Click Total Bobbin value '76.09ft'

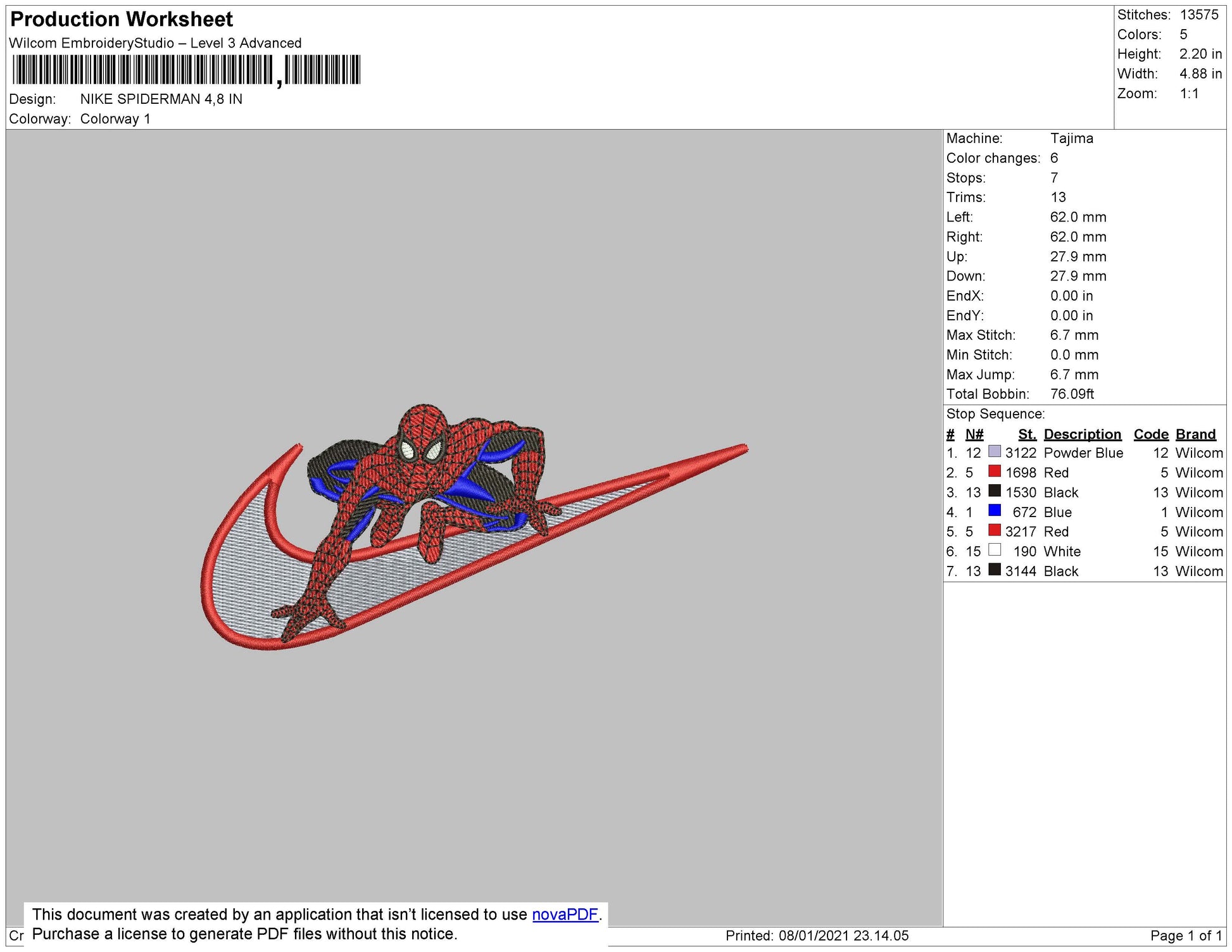[1072, 394]
